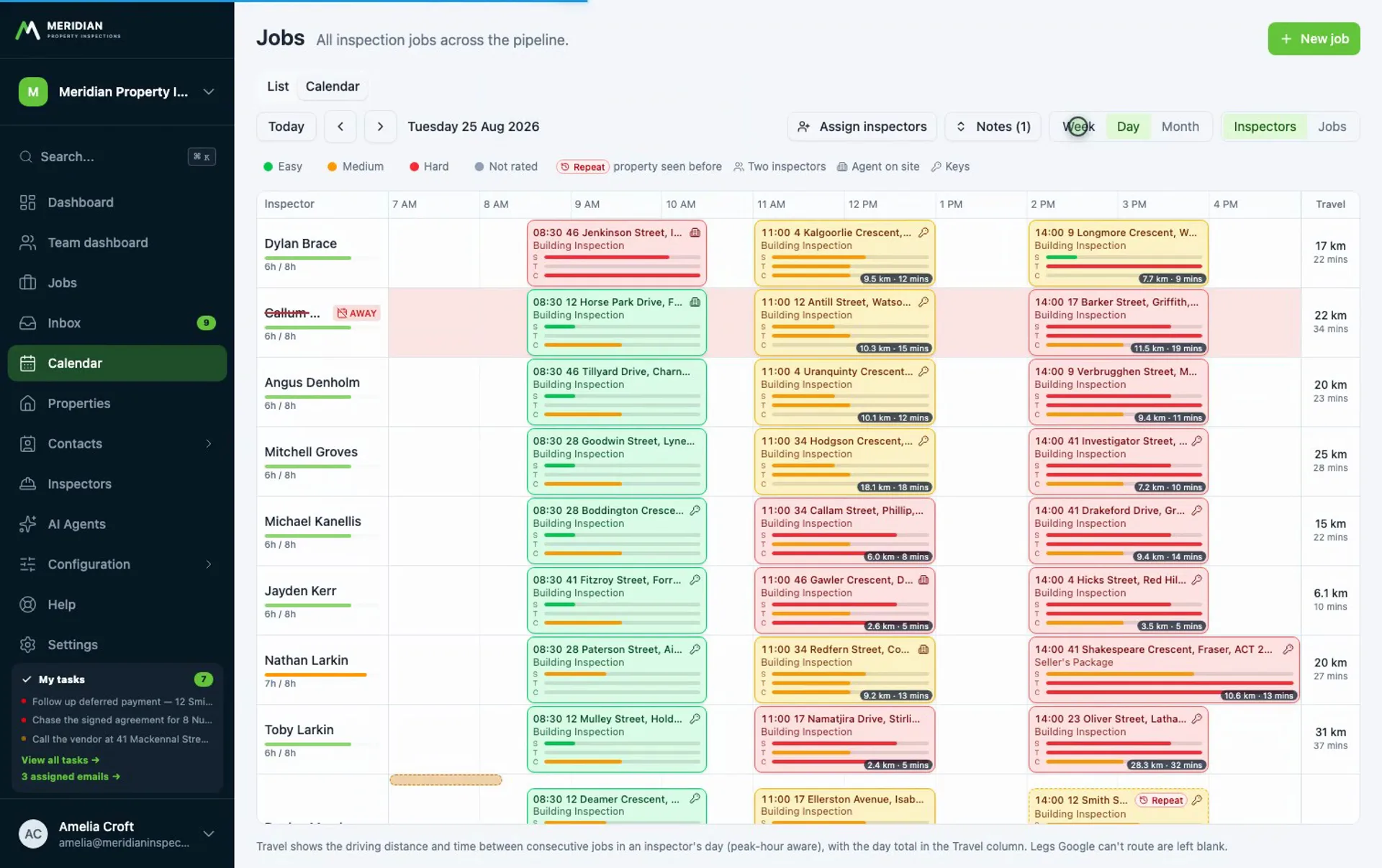
Task: Click the green Easy legend dot
Action: pos(268,167)
